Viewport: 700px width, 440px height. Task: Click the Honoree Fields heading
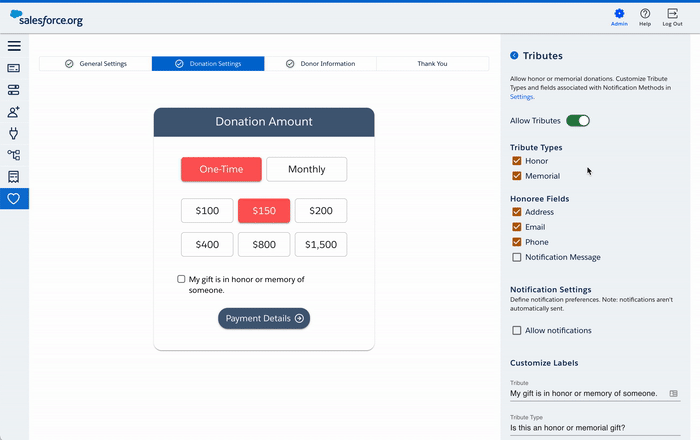point(539,199)
